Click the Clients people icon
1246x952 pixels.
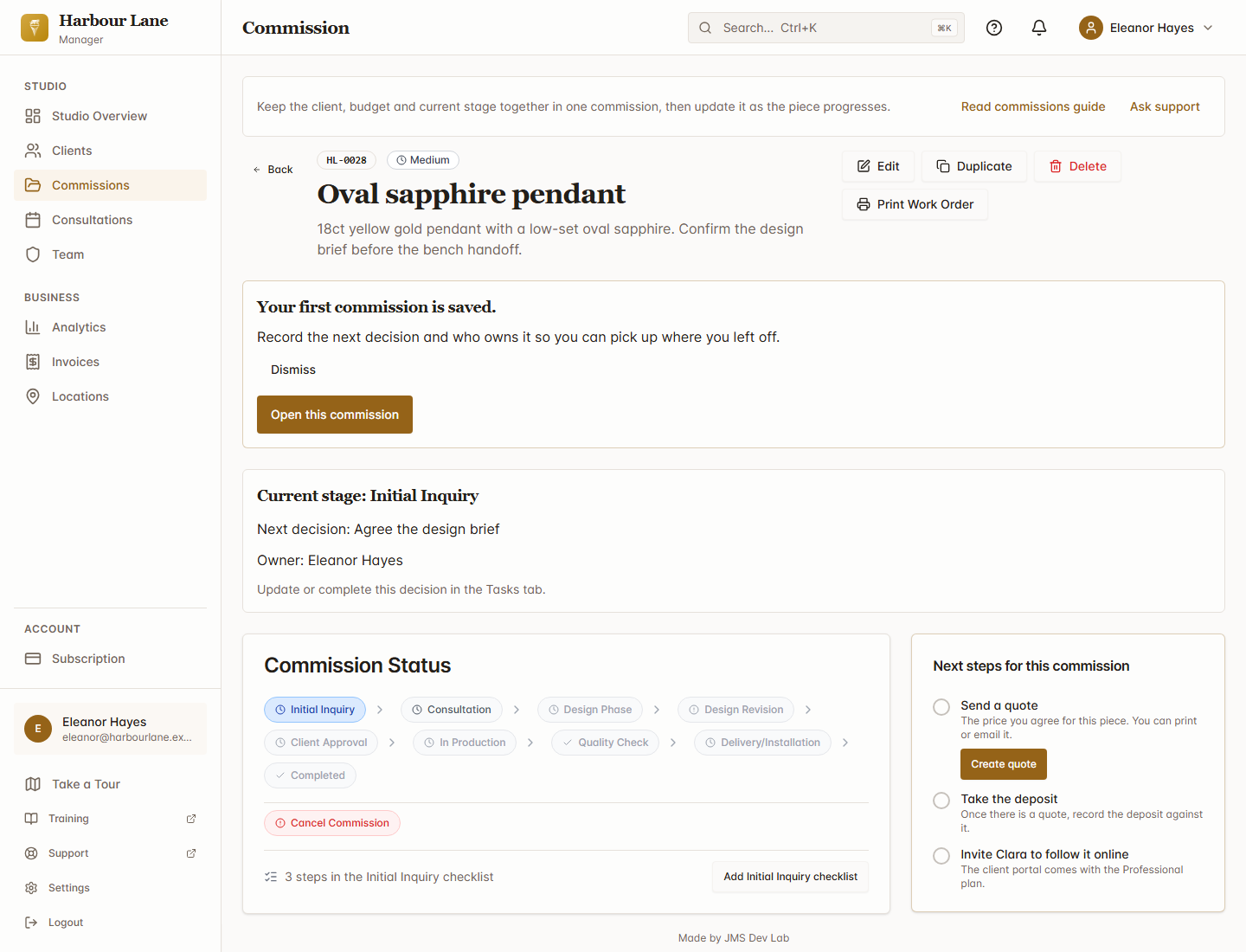(33, 151)
